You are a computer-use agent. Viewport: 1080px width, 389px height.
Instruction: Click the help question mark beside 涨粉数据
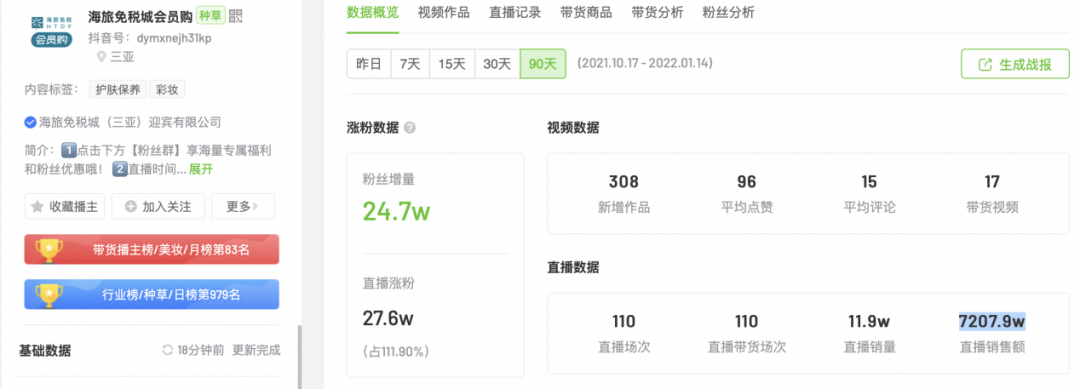coord(410,128)
